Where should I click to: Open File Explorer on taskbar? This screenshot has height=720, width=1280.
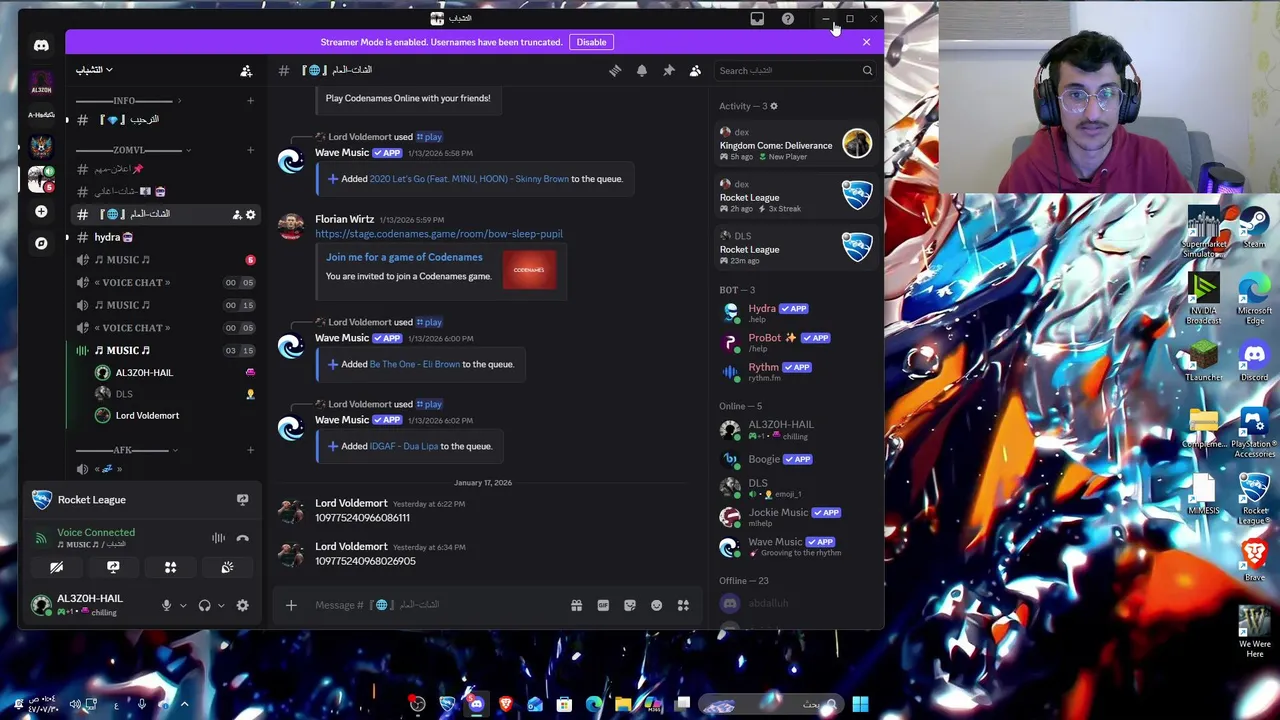click(623, 705)
